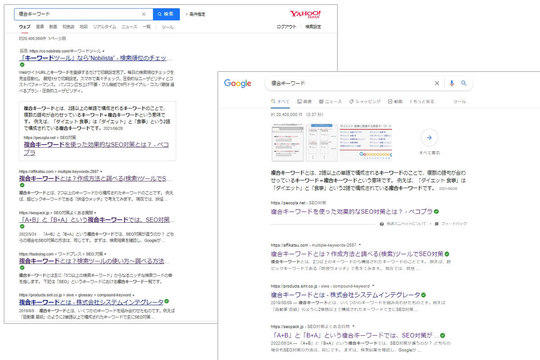Open Google result 複合キーワードとは？作成方法と調べる
Viewport: 540px width, 360px height.
[x=357, y=254]
